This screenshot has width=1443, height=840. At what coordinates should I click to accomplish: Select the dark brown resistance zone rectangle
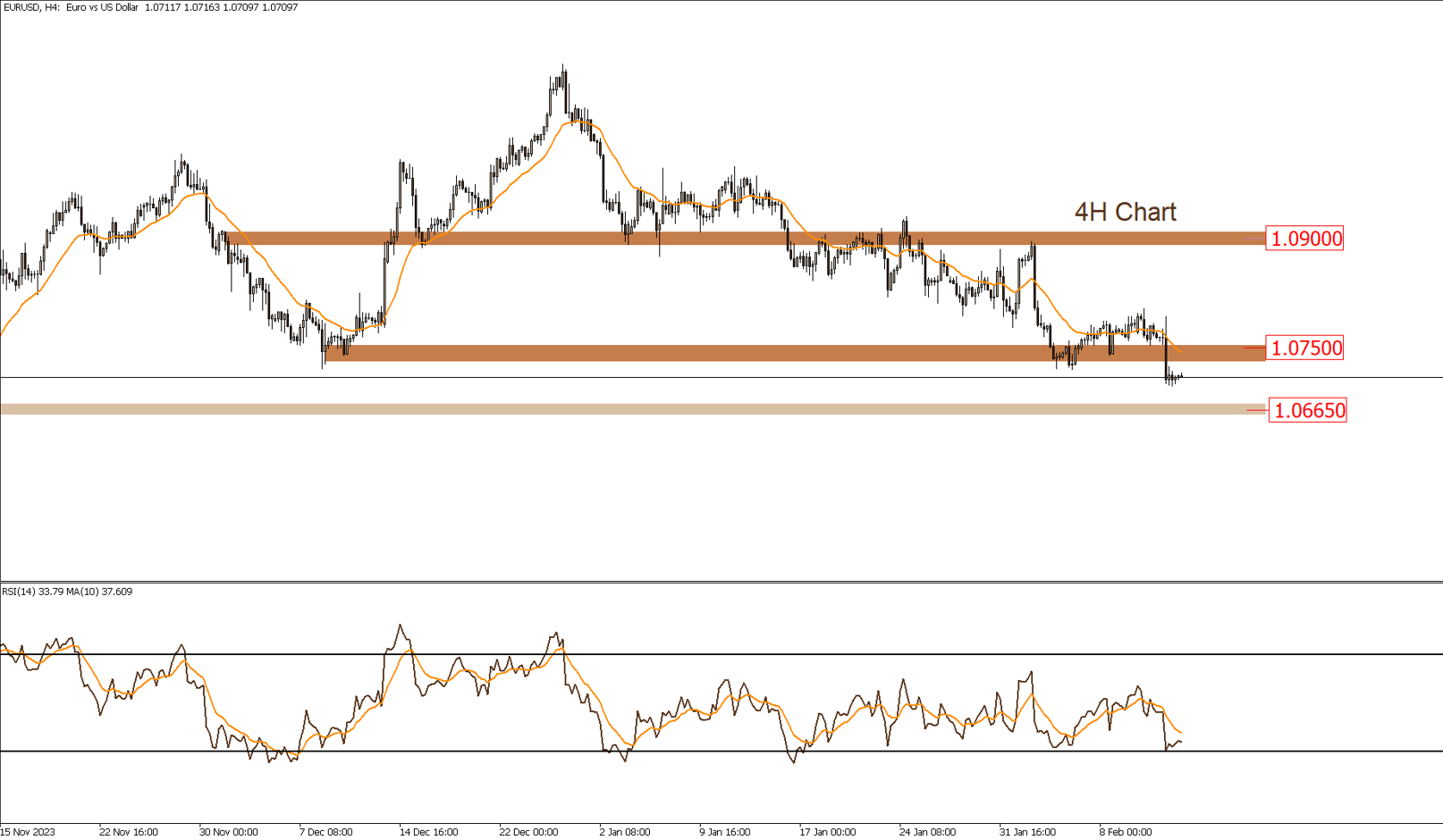715,237
